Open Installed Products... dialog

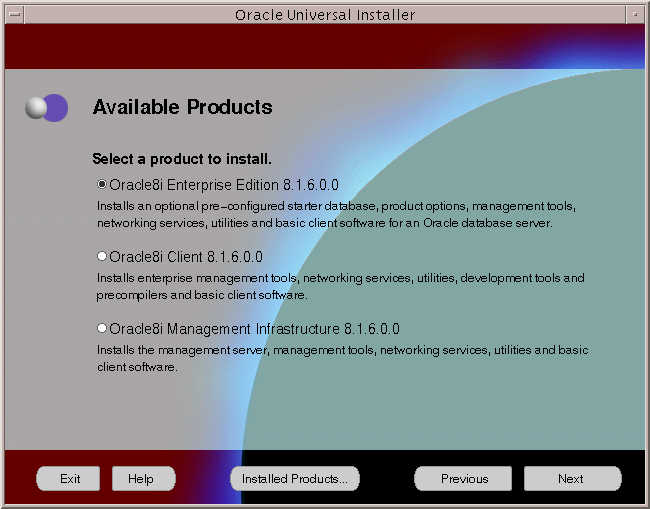point(295,479)
